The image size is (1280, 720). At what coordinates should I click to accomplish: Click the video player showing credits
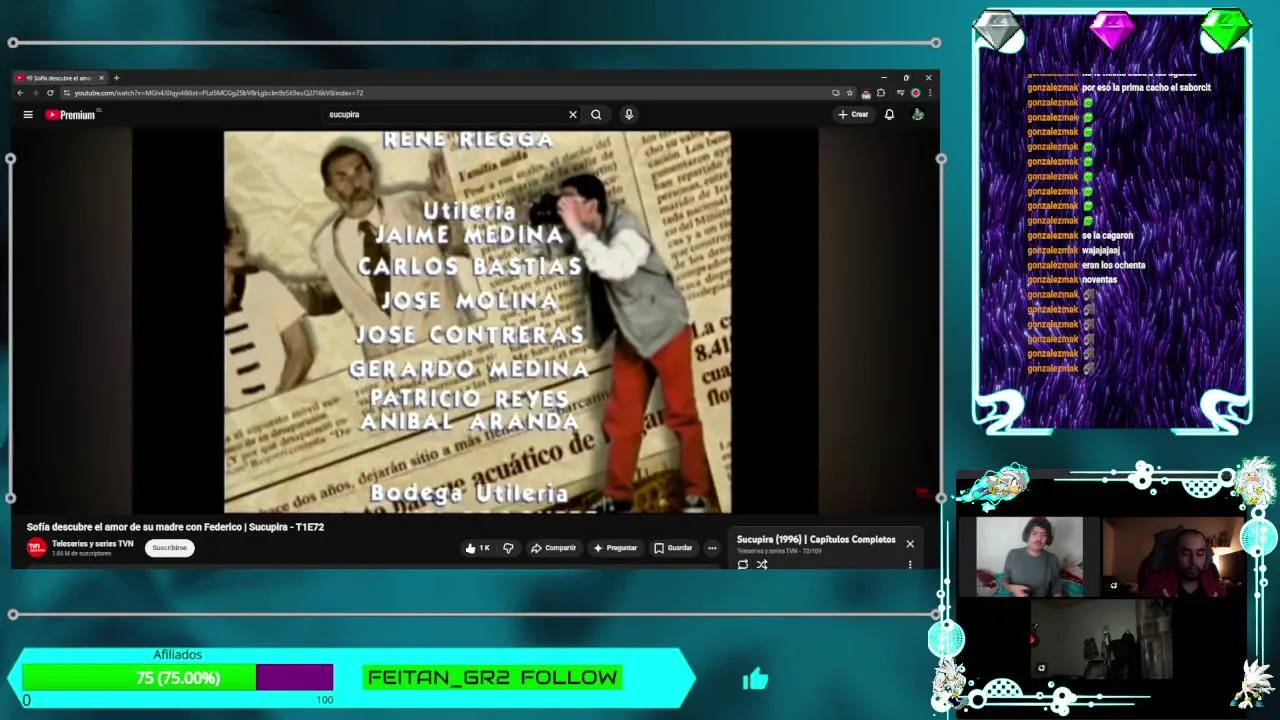477,322
